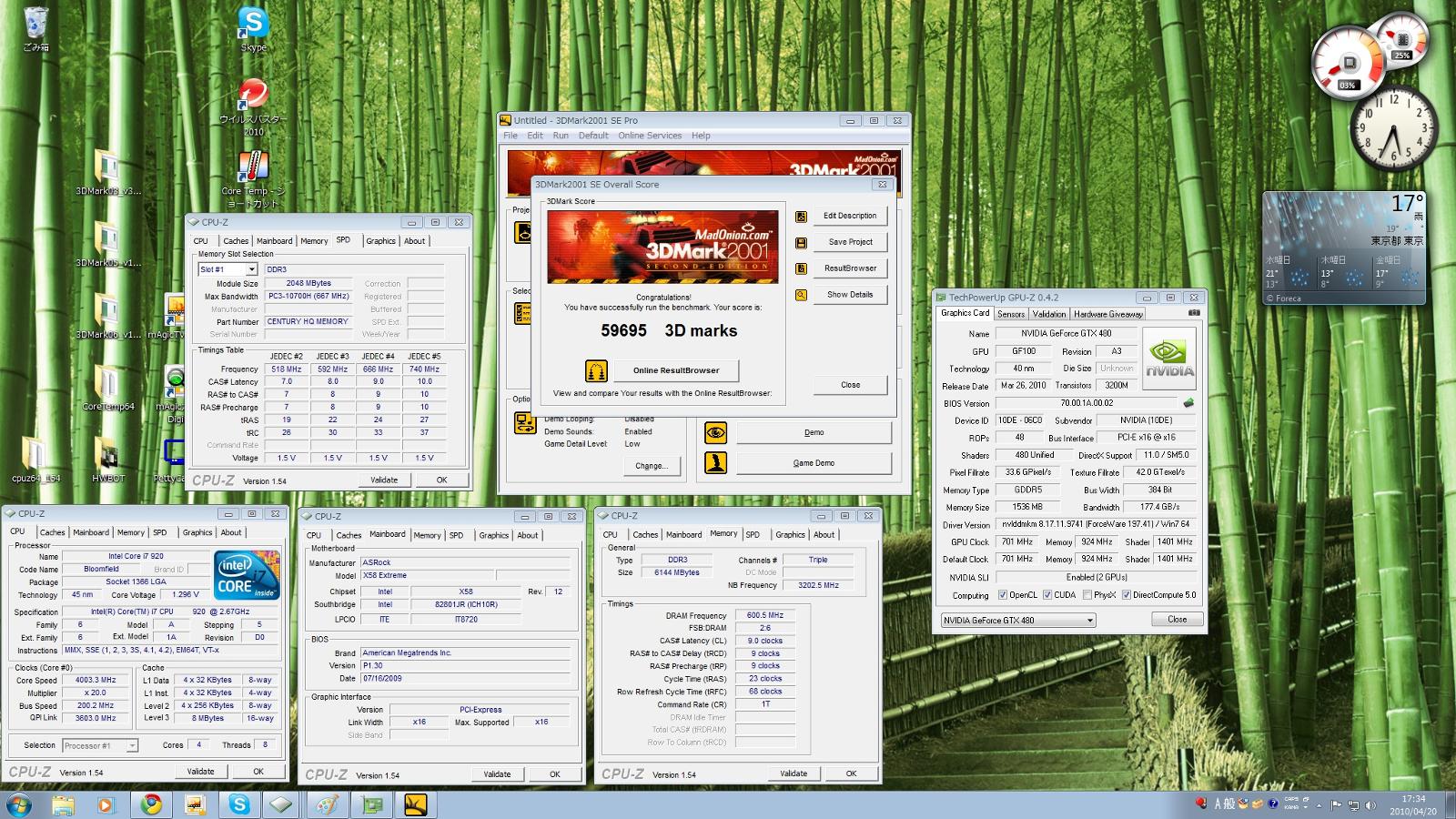Select Mainboard tab in SPD CPU-Z window
Viewport: 1456px width, 819px height.
[x=274, y=241]
